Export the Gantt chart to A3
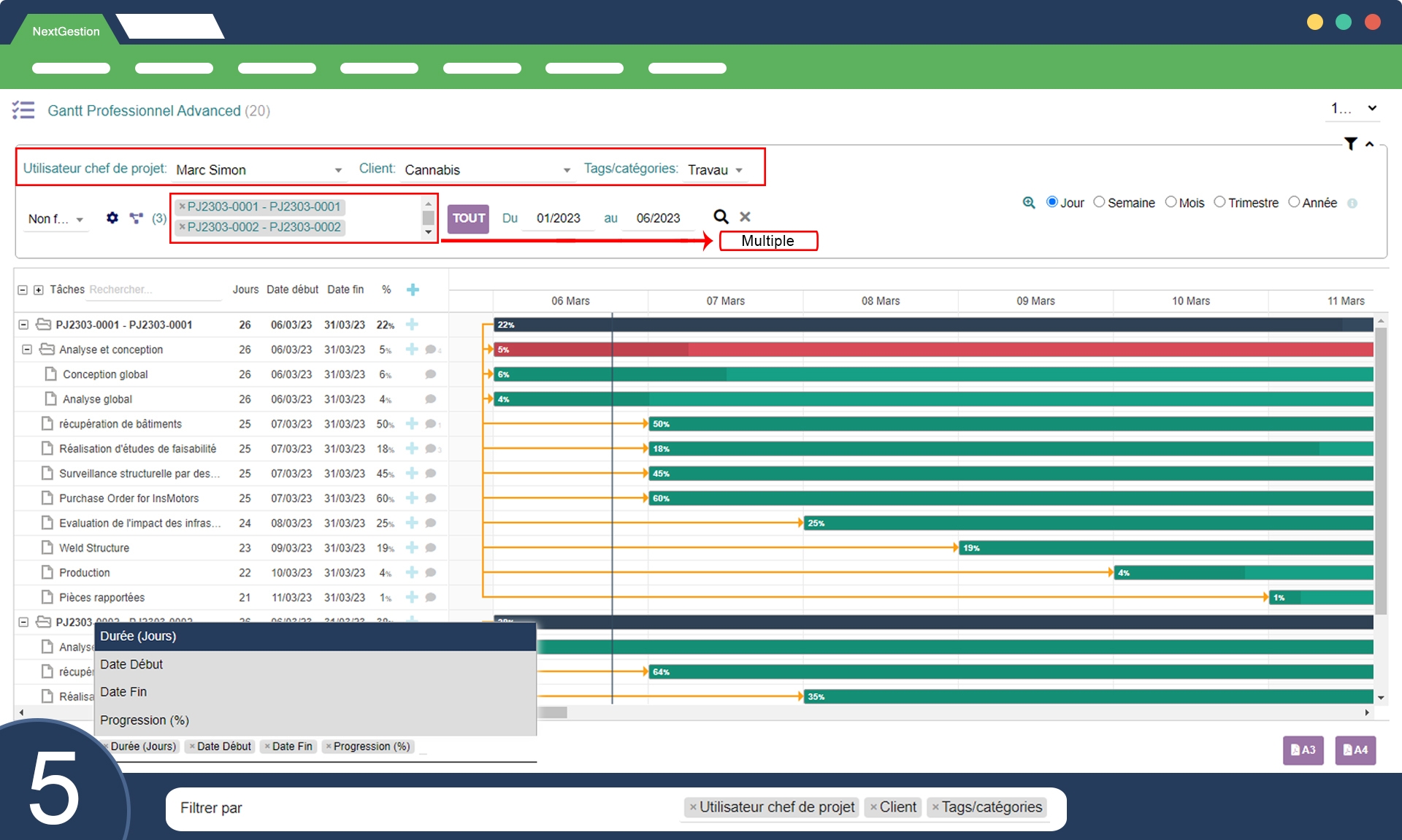The width and height of the screenshot is (1402, 840). click(x=1303, y=750)
